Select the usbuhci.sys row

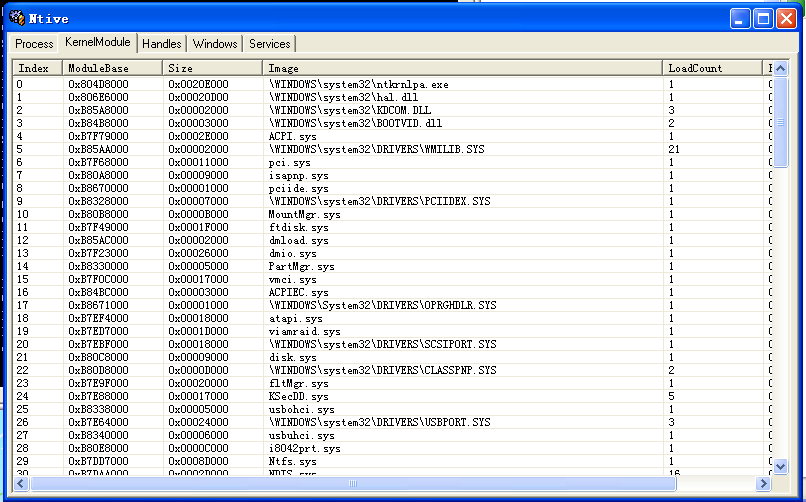[x=392, y=435]
